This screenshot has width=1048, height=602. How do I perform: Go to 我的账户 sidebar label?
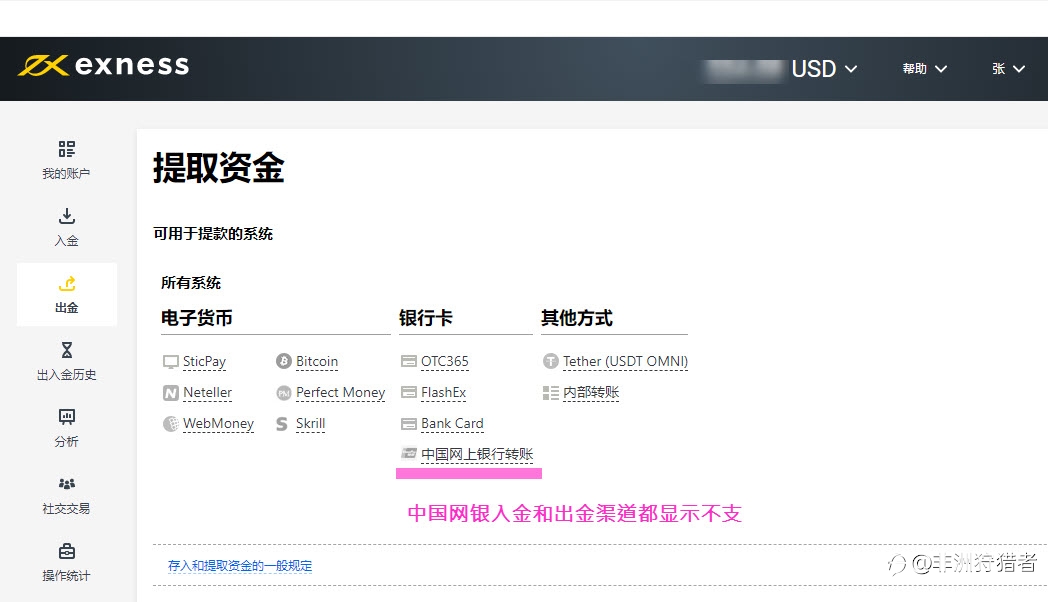click(x=66, y=174)
